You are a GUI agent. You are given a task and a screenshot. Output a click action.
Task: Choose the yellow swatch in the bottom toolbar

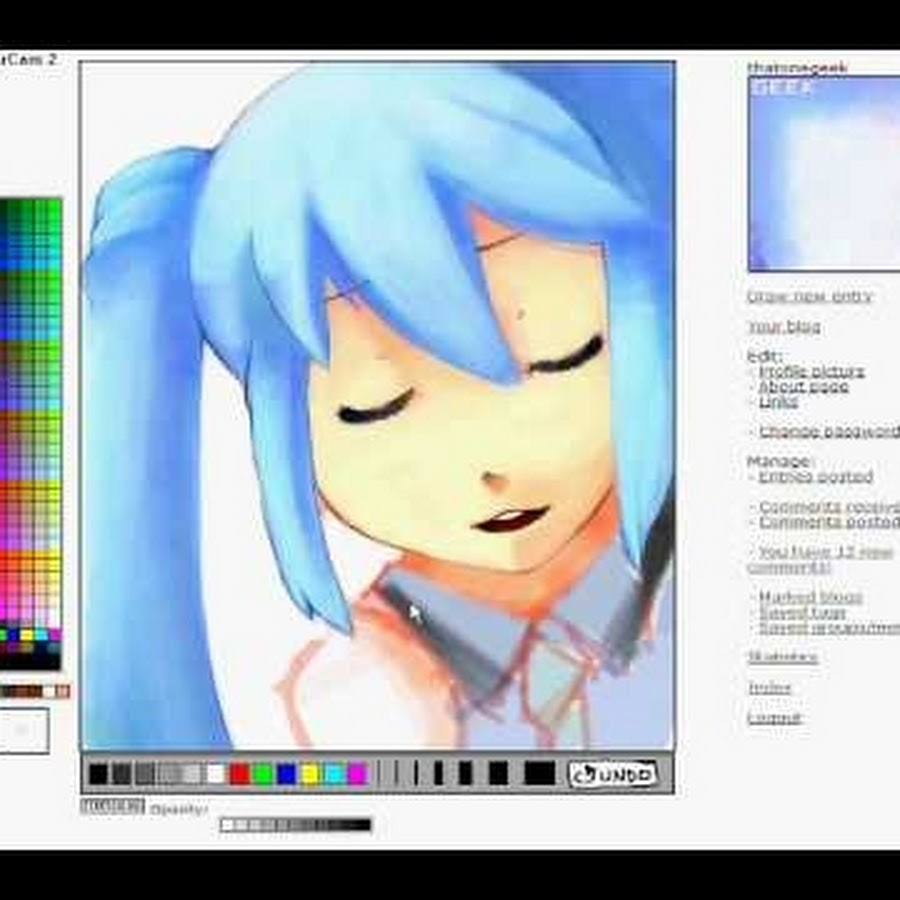click(x=310, y=774)
